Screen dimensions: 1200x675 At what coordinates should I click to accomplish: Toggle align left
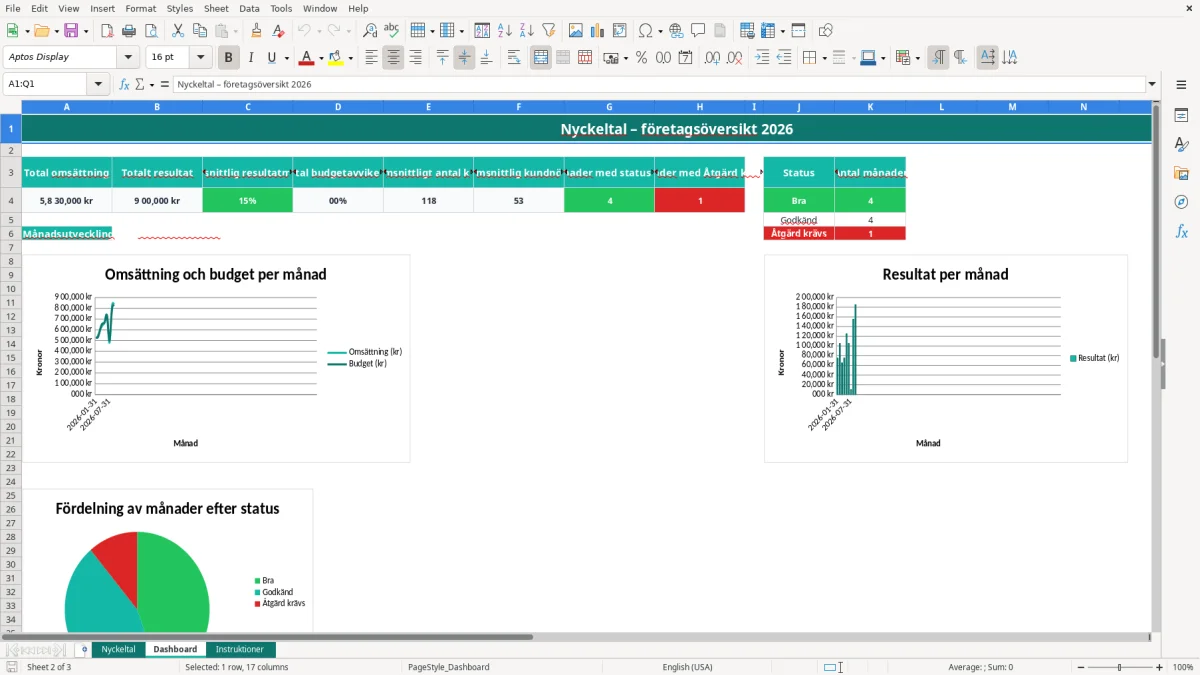click(371, 58)
